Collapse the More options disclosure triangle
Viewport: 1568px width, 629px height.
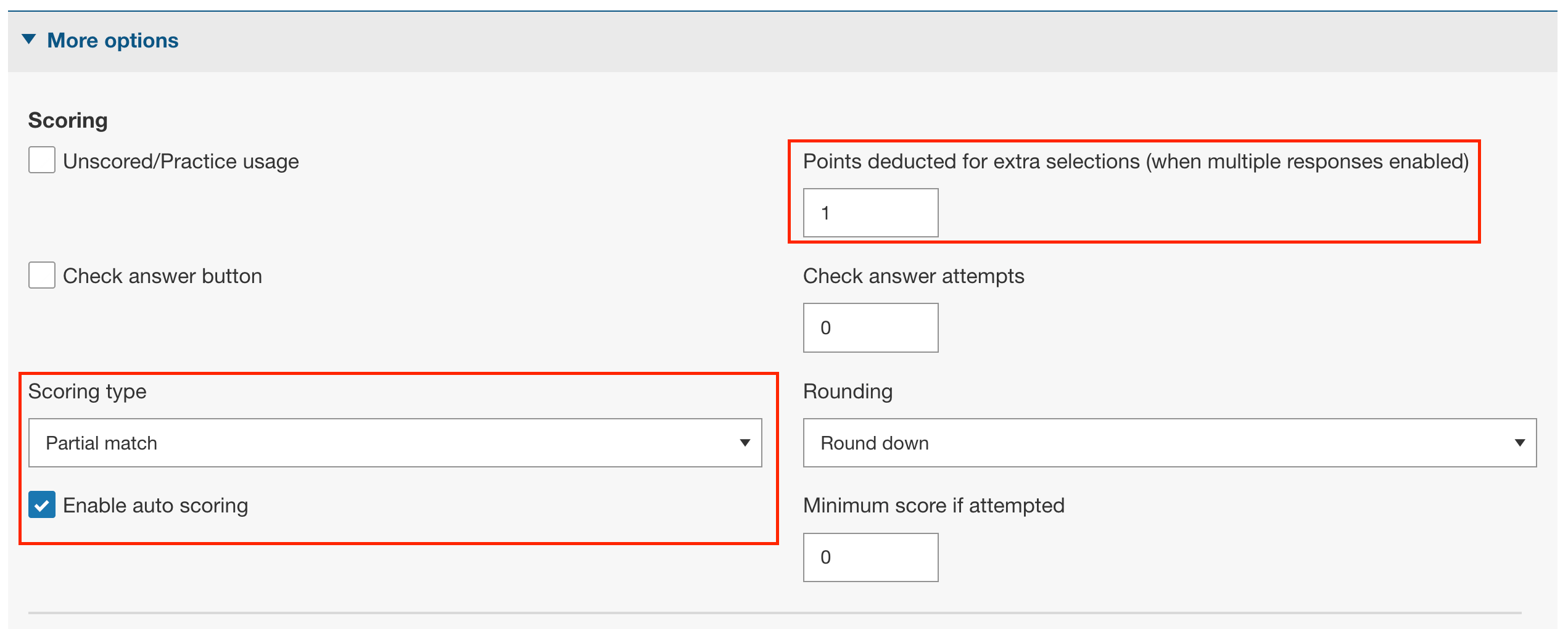[x=28, y=40]
